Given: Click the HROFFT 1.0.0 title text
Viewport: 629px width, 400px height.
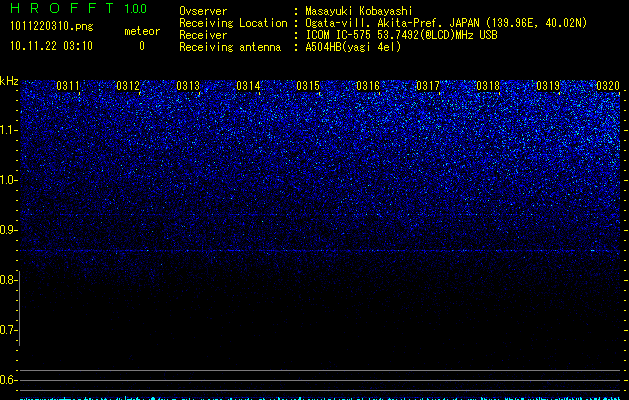Looking at the screenshot, I should [79, 8].
